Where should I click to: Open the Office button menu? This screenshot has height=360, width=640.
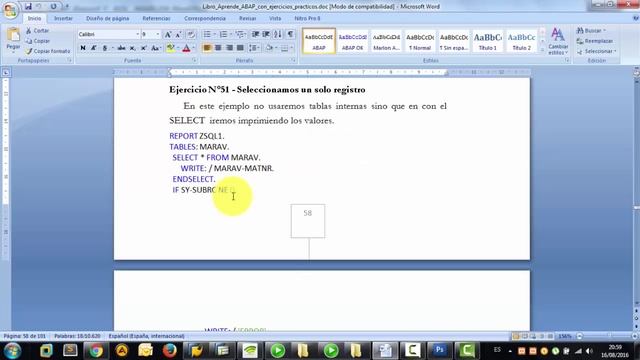10,10
